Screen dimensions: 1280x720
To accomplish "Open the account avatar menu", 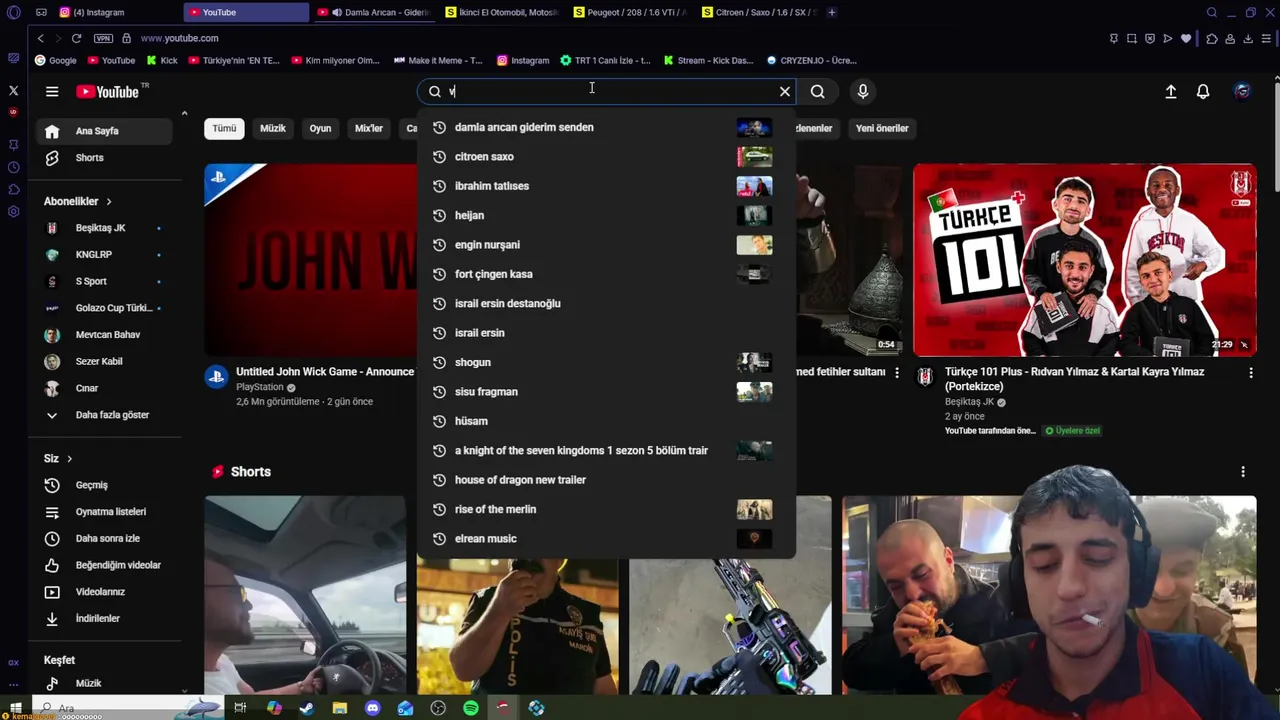I will click(1242, 91).
